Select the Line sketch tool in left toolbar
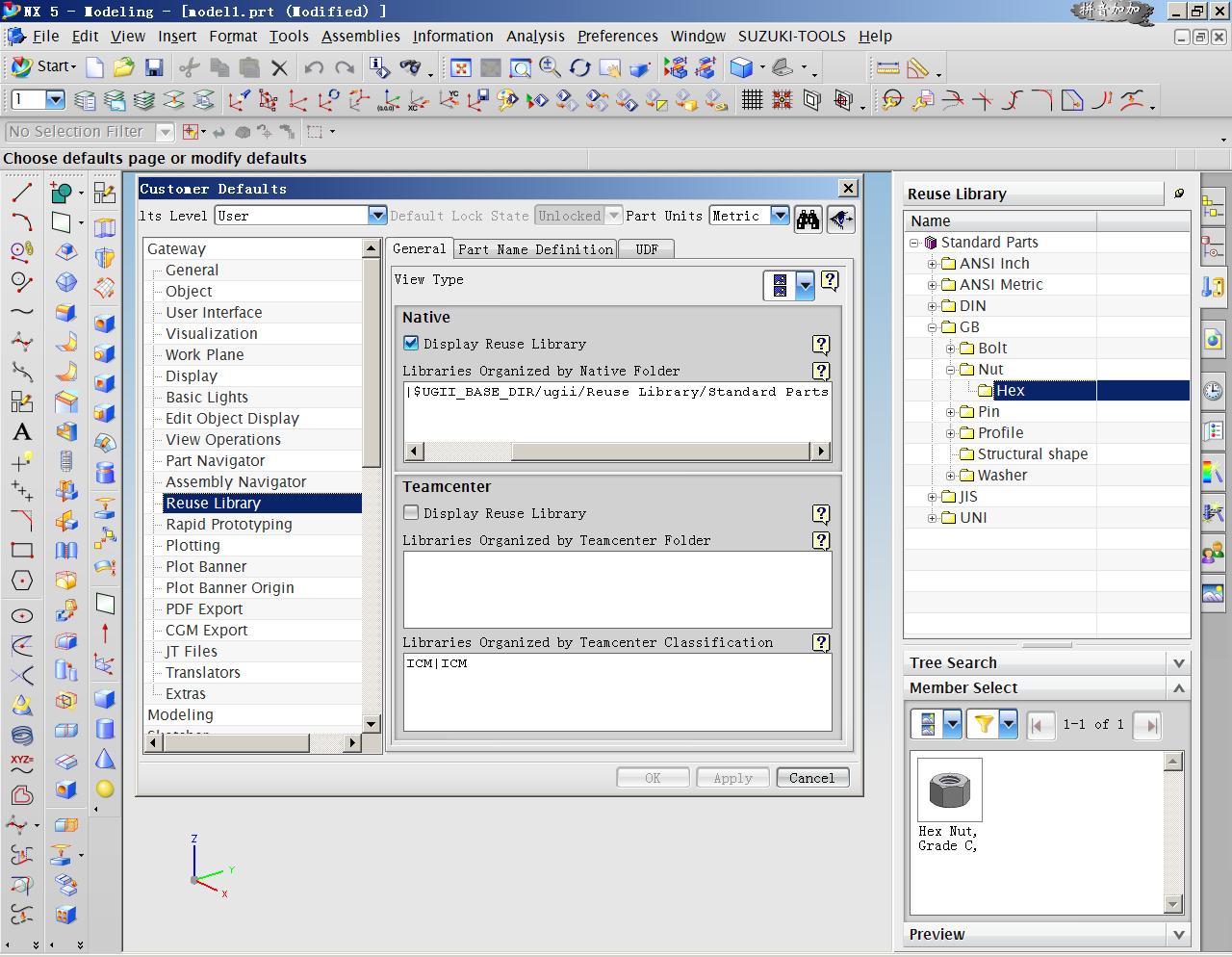This screenshot has width=1232, height=957. point(21,193)
